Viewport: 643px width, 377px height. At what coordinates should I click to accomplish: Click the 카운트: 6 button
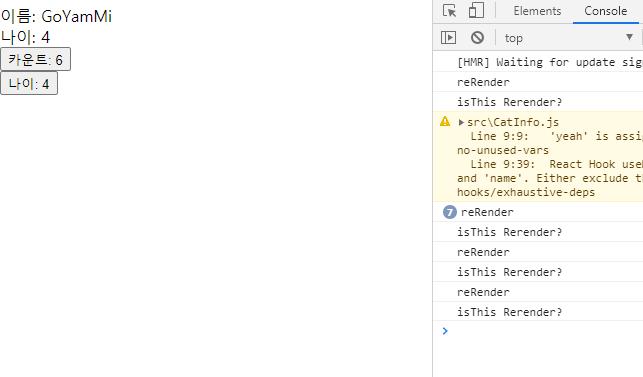36,59
